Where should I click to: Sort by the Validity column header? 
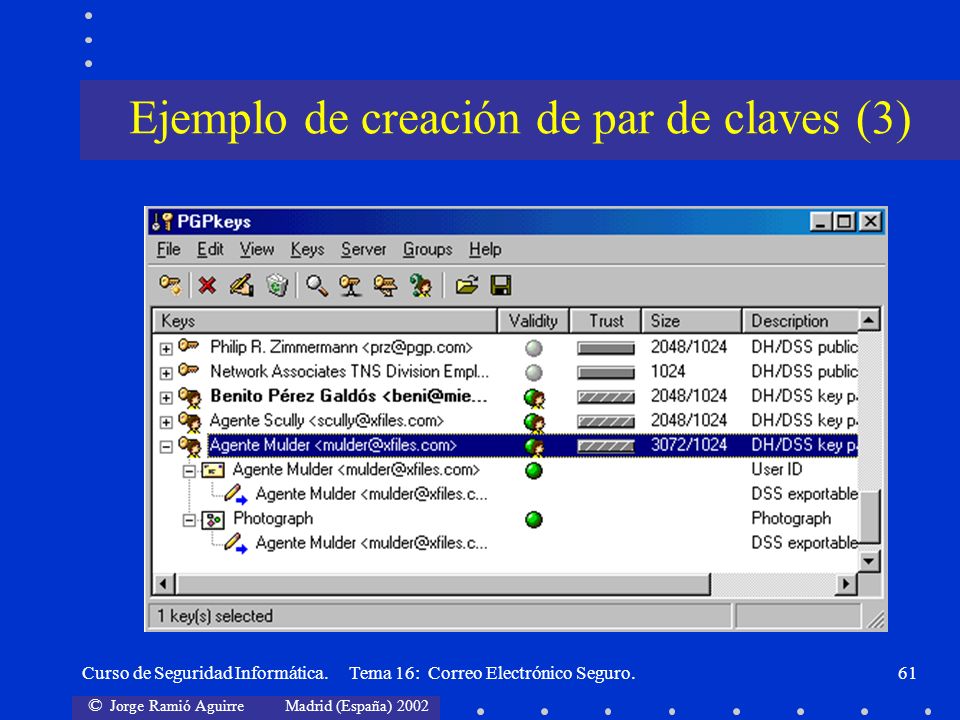click(533, 321)
